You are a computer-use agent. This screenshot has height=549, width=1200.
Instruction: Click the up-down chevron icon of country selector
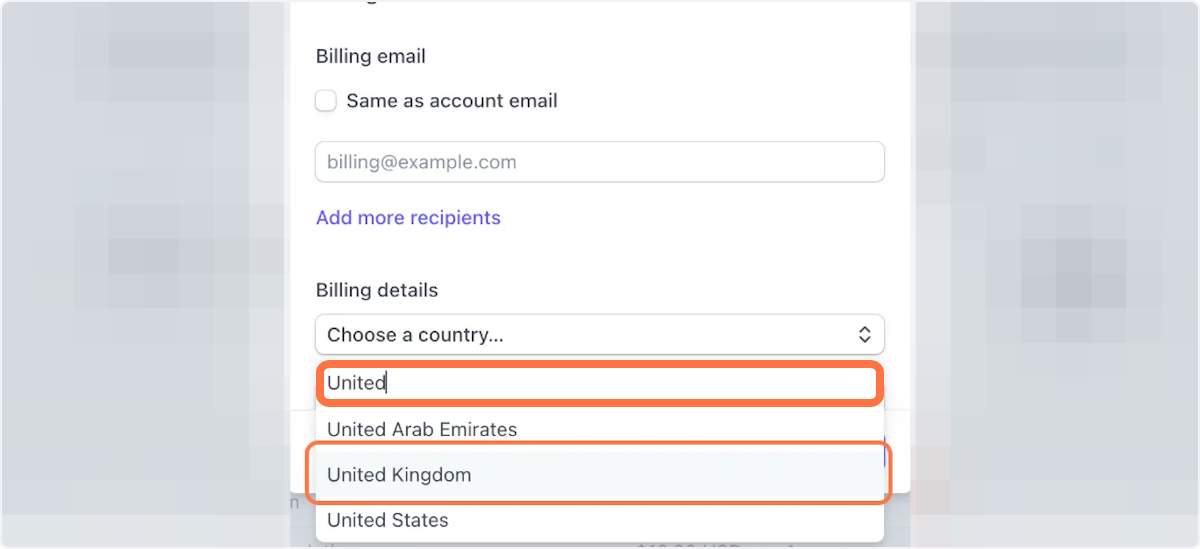pos(865,335)
